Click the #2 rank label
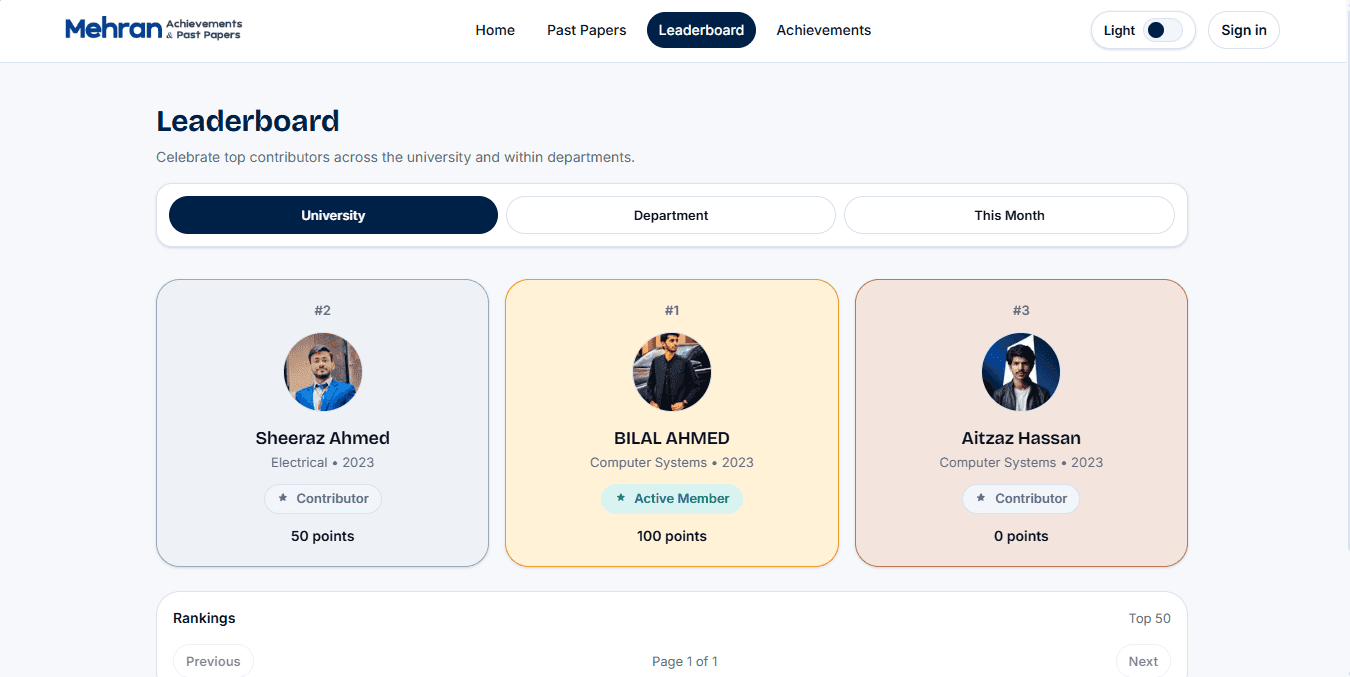The image size is (1350, 677). click(323, 310)
